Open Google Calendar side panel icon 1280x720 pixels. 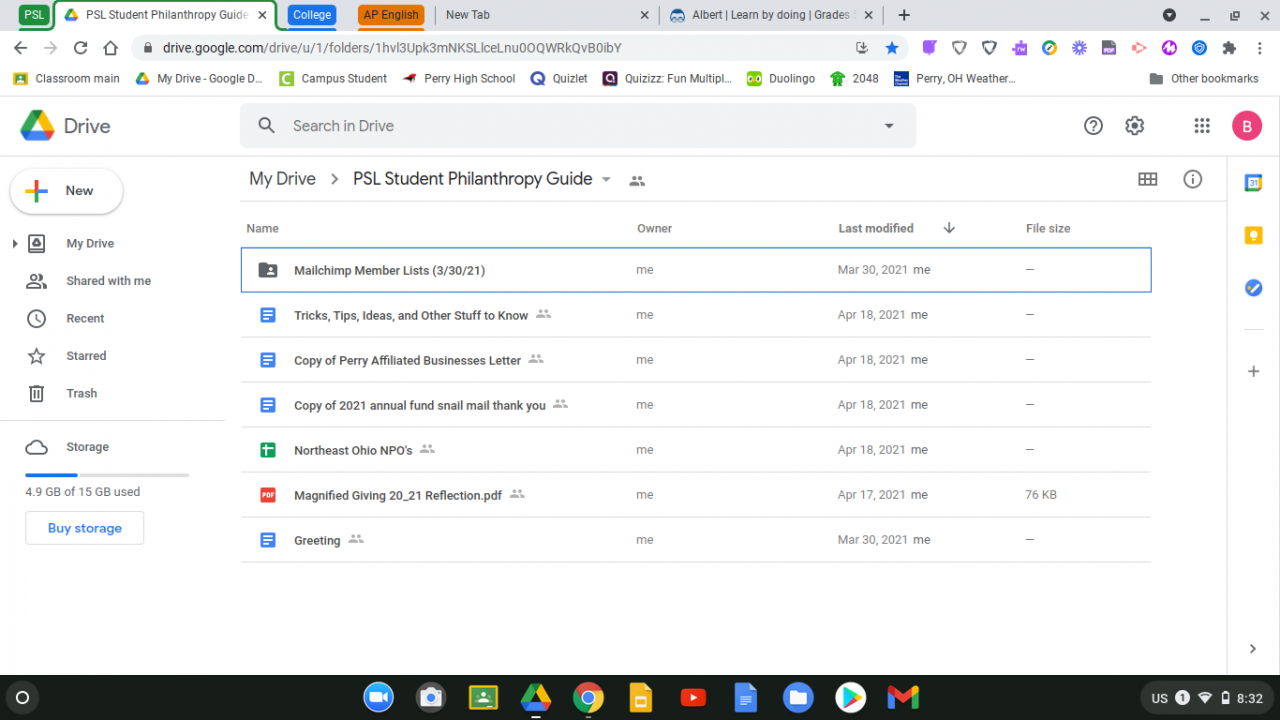(1253, 183)
